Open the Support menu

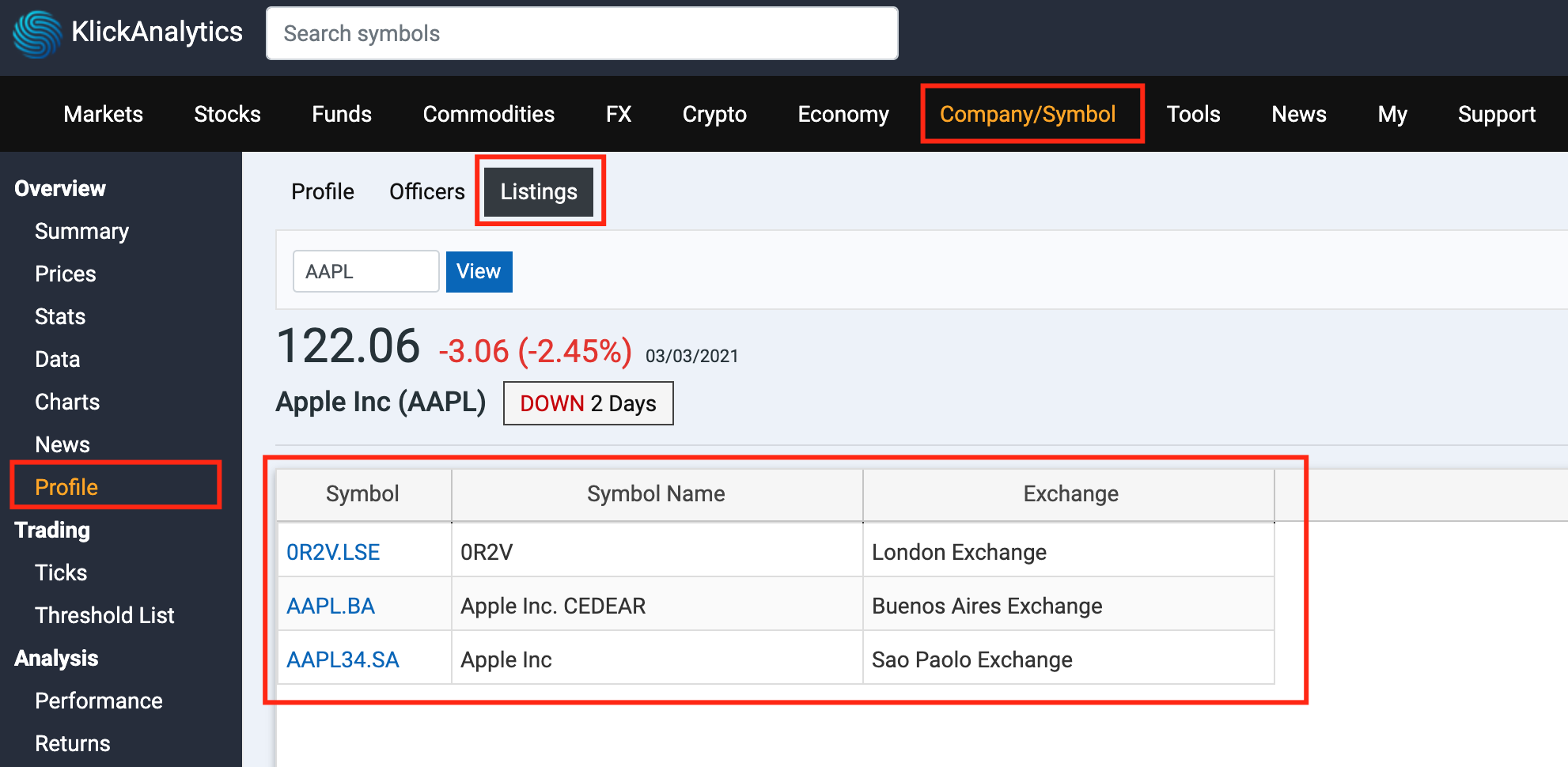click(x=1497, y=114)
